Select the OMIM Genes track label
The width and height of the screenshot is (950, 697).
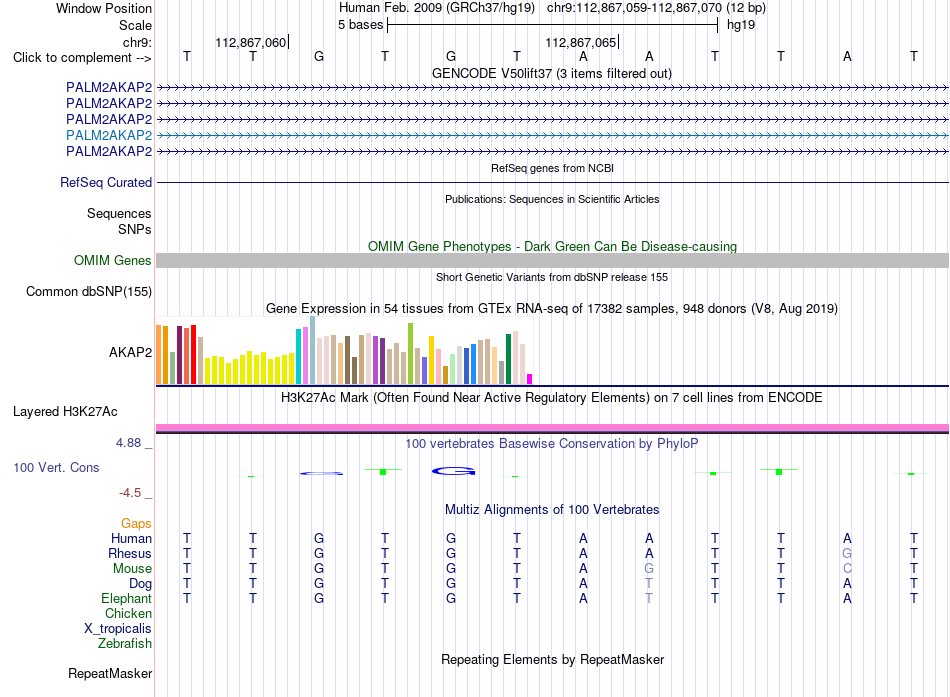pyautogui.click(x=113, y=261)
